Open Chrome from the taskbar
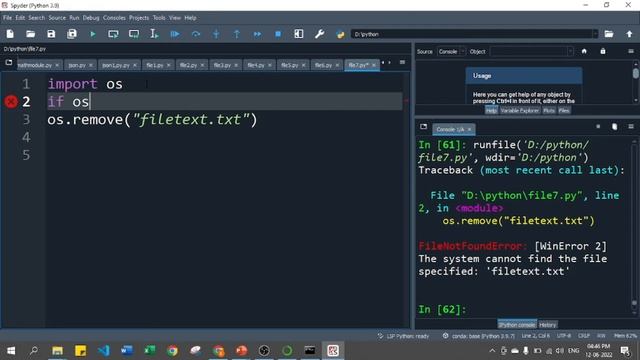 click(172, 351)
